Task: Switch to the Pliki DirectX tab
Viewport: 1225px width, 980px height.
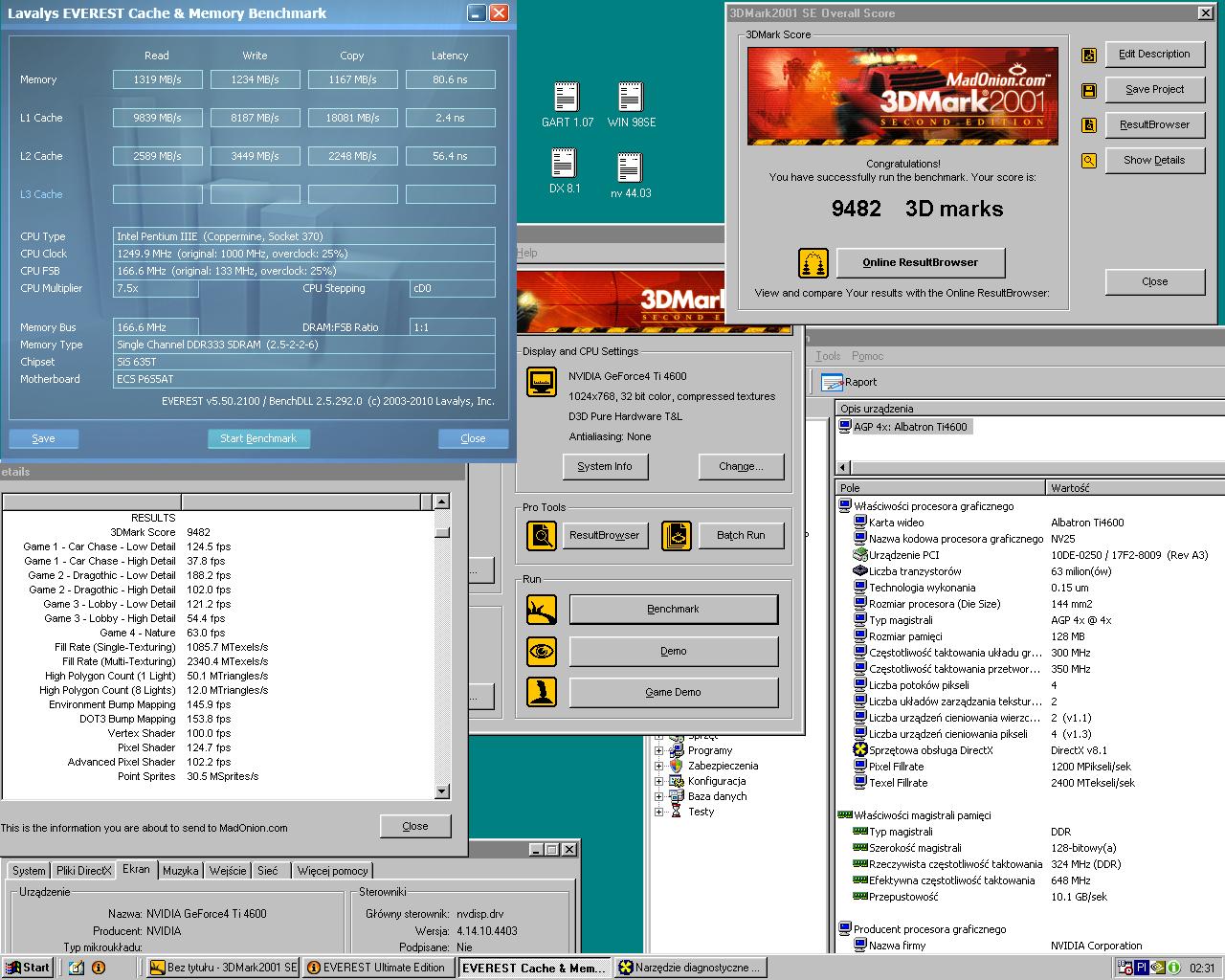Action: coord(83,871)
